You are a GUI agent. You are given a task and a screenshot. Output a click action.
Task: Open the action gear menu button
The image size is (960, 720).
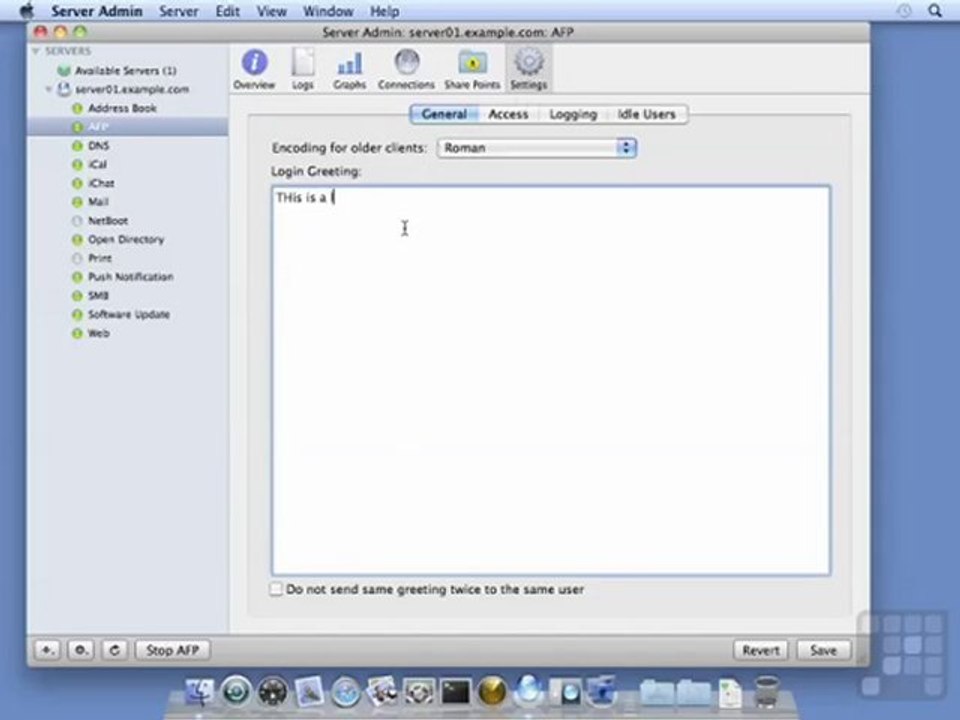(81, 650)
